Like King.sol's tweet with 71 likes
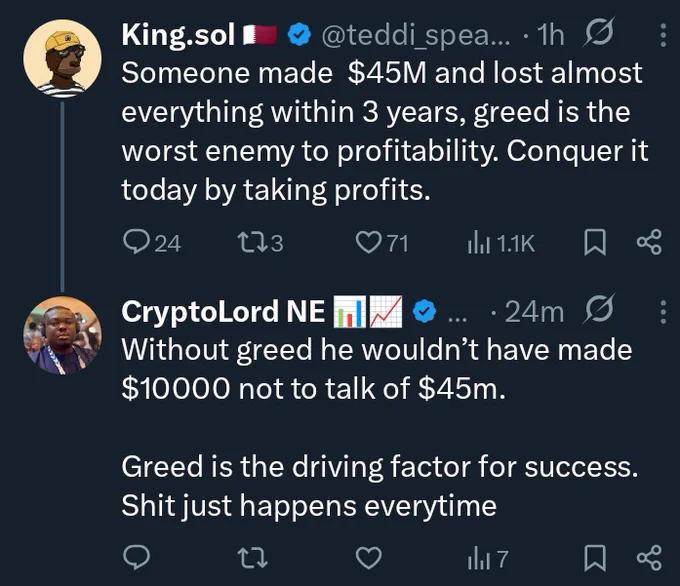The image size is (680, 586). point(382,242)
